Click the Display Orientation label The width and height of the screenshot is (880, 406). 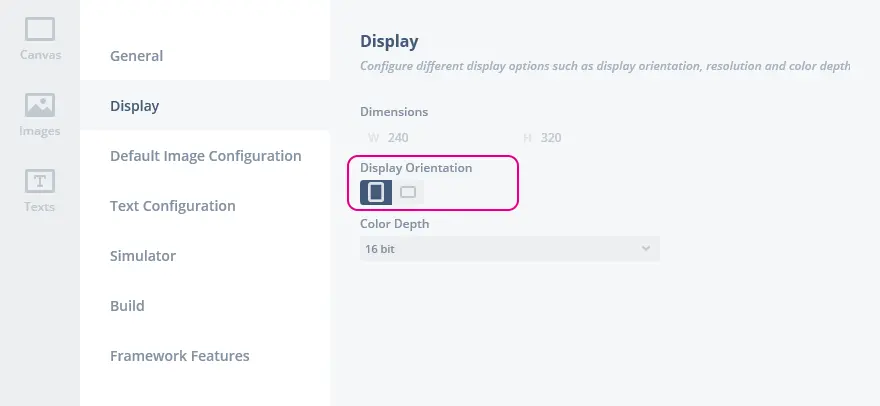coord(416,168)
